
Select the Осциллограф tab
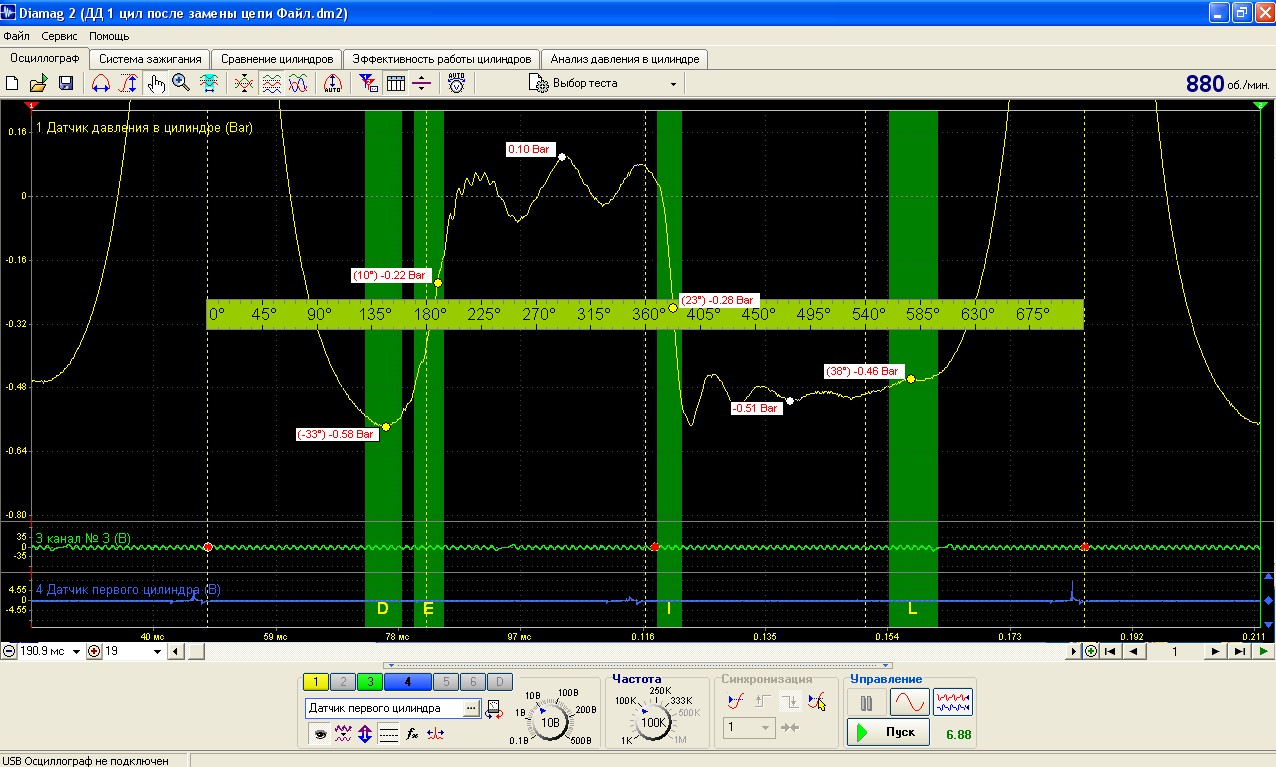[45, 58]
